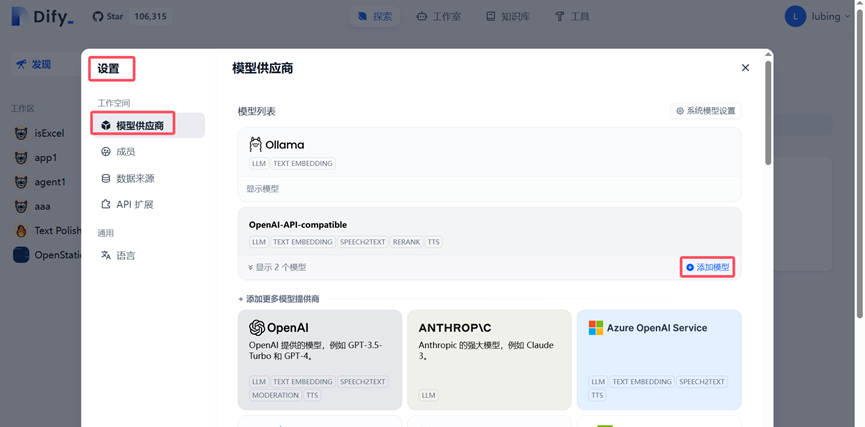The width and height of the screenshot is (865, 427).
Task: Open the isExcel app in workspace list
Action: tap(49, 133)
